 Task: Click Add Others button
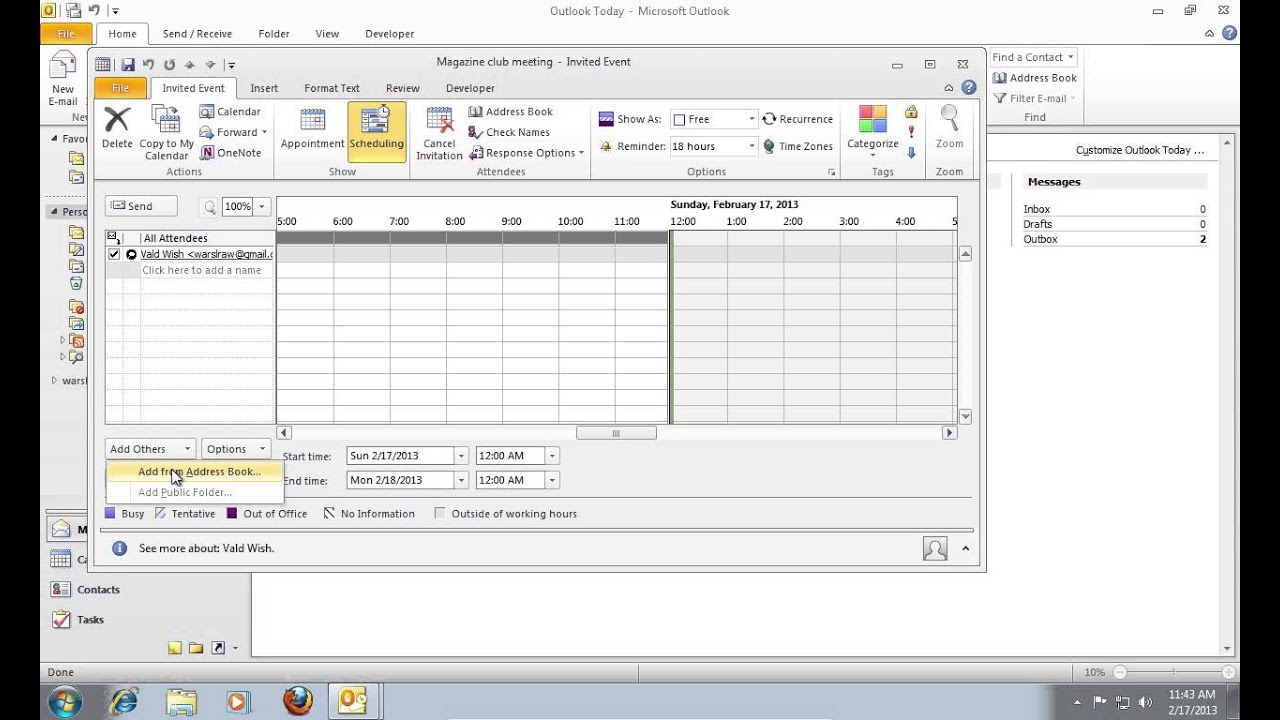pyautogui.click(x=150, y=449)
